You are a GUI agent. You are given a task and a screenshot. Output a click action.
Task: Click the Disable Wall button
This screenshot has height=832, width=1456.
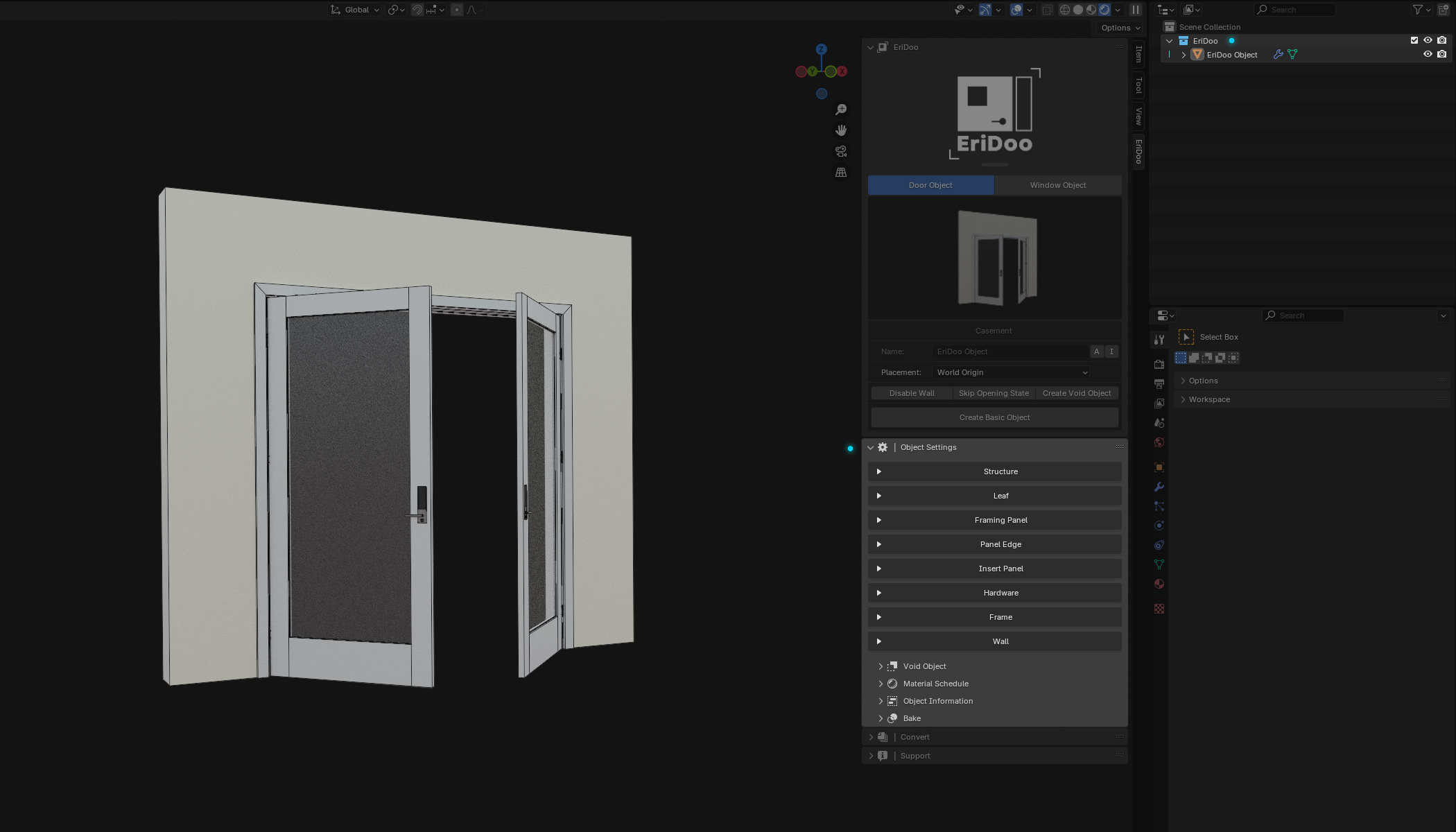(911, 393)
